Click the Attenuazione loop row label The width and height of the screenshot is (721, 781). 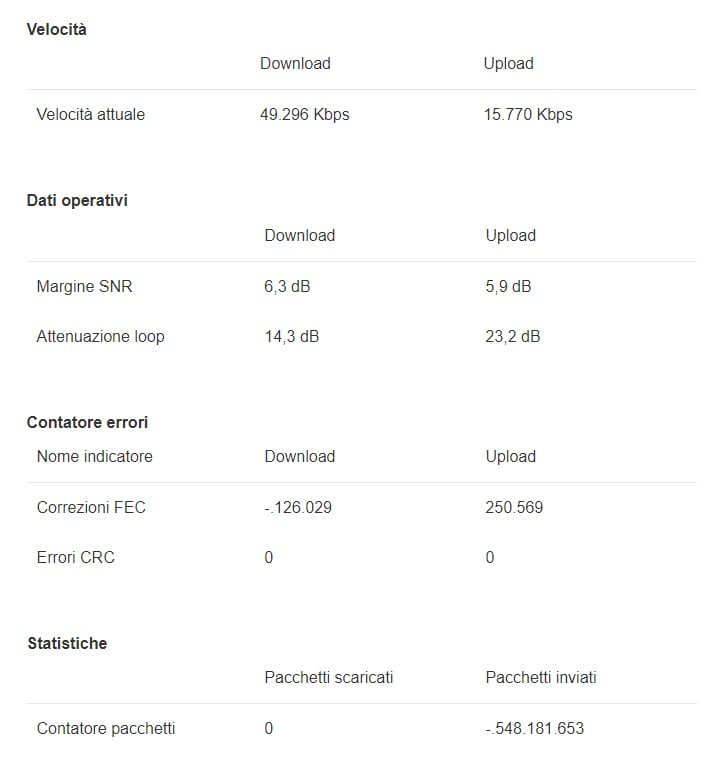(100, 336)
